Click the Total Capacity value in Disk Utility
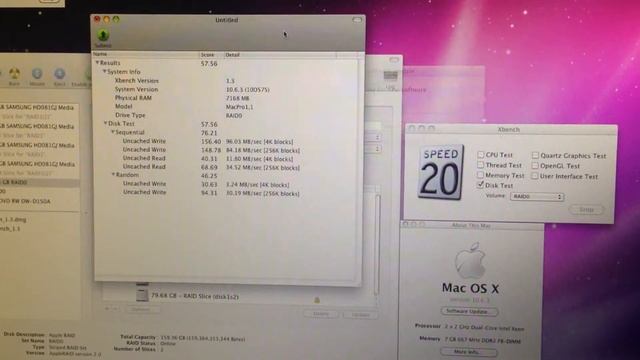 coord(202,338)
